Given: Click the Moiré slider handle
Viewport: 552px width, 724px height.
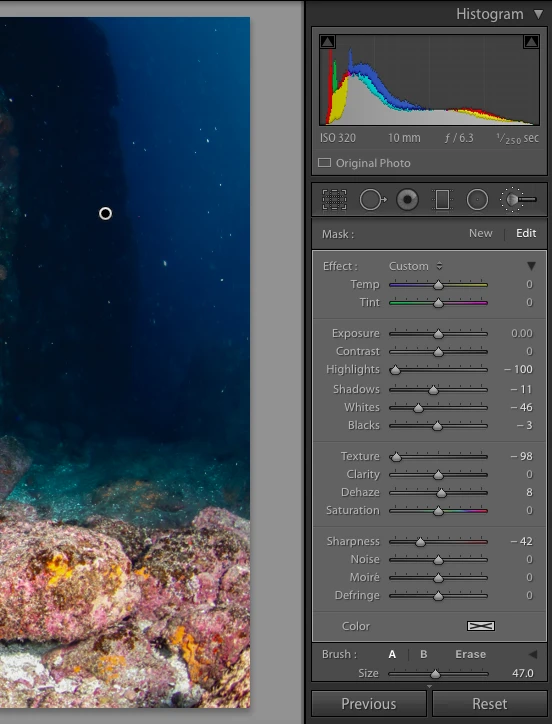Looking at the screenshot, I should point(438,578).
